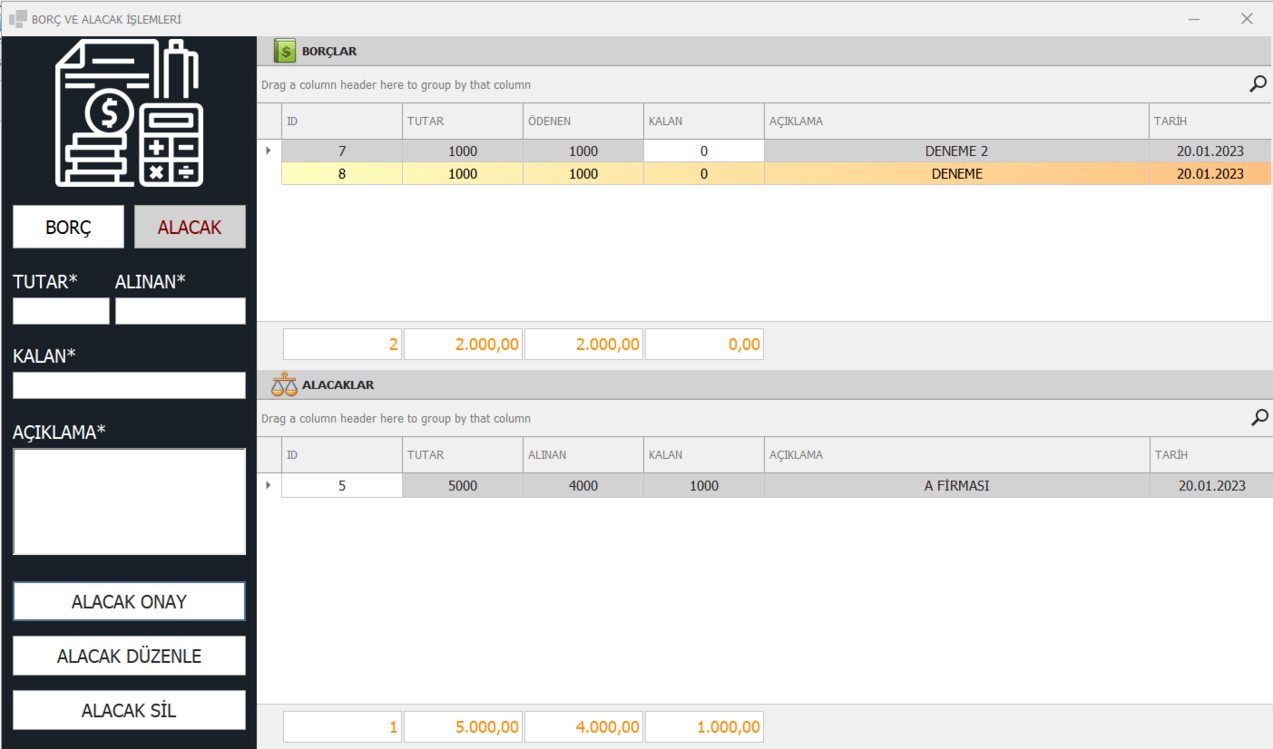Confirm with ALACAK ONAY button

pyautogui.click(x=129, y=602)
